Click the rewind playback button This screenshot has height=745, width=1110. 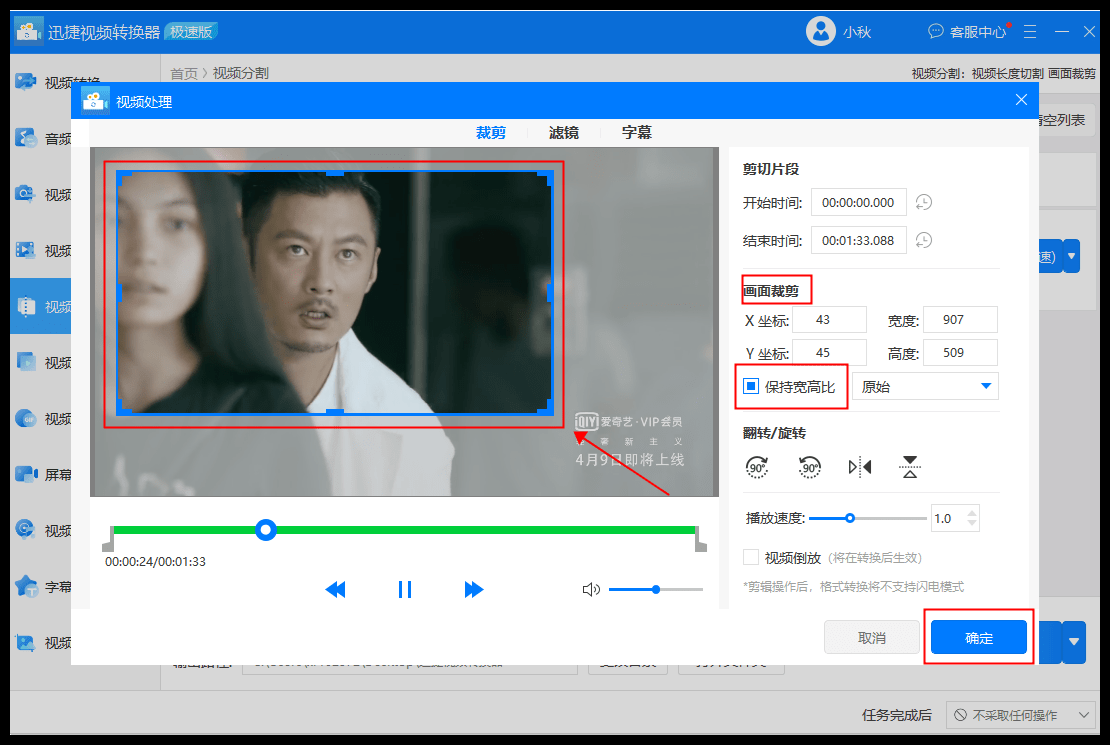(x=335, y=590)
